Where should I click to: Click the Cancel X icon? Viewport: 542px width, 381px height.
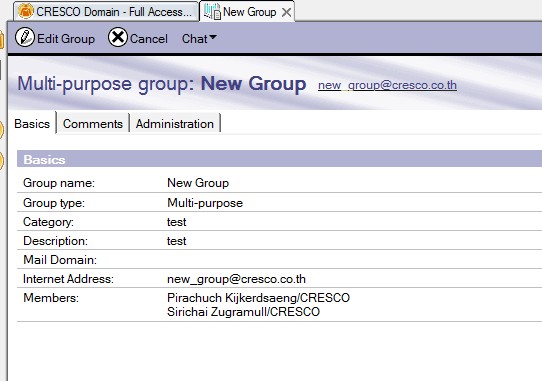118,37
